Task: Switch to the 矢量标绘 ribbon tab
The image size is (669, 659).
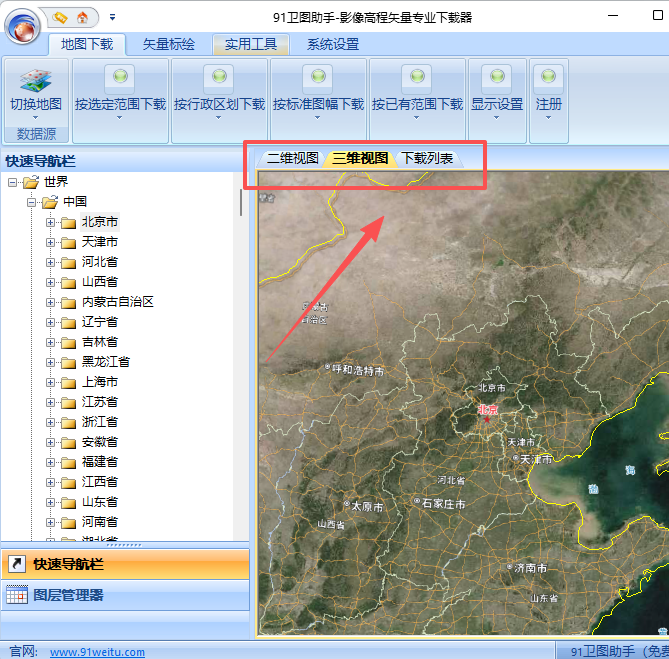Action: [169, 44]
